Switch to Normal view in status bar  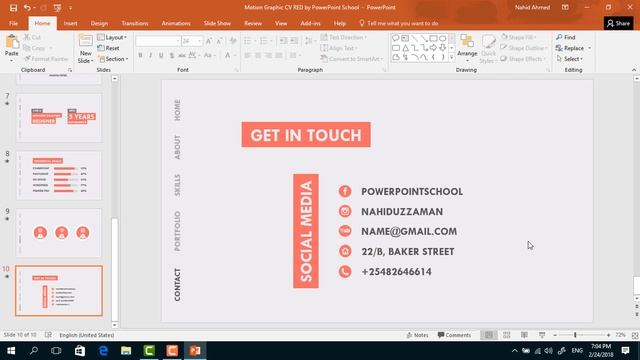[489, 335]
